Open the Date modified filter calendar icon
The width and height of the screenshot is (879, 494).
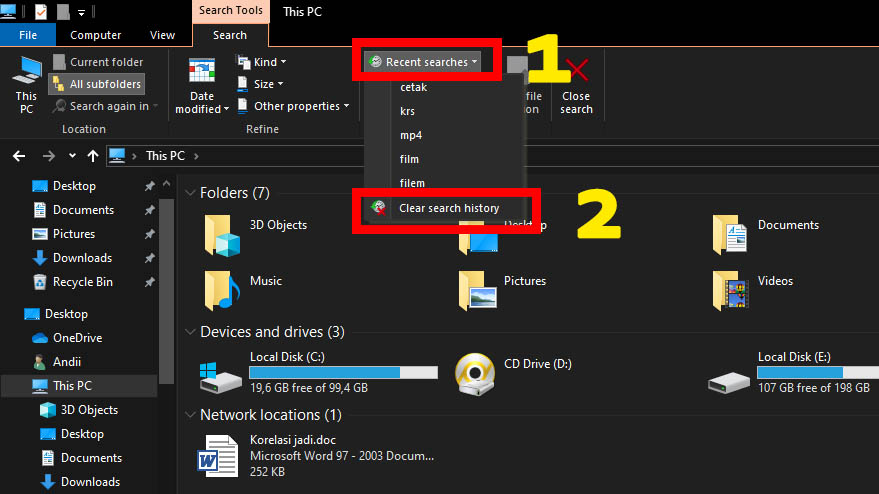tap(202, 73)
